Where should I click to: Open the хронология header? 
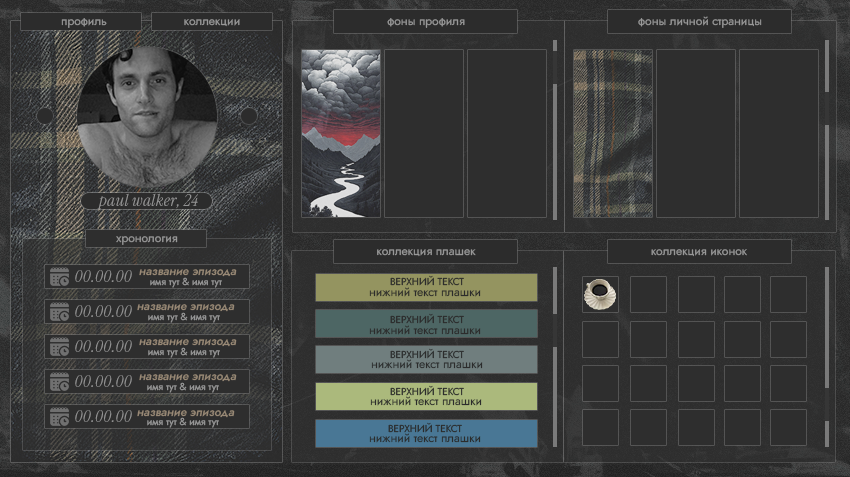[146, 238]
